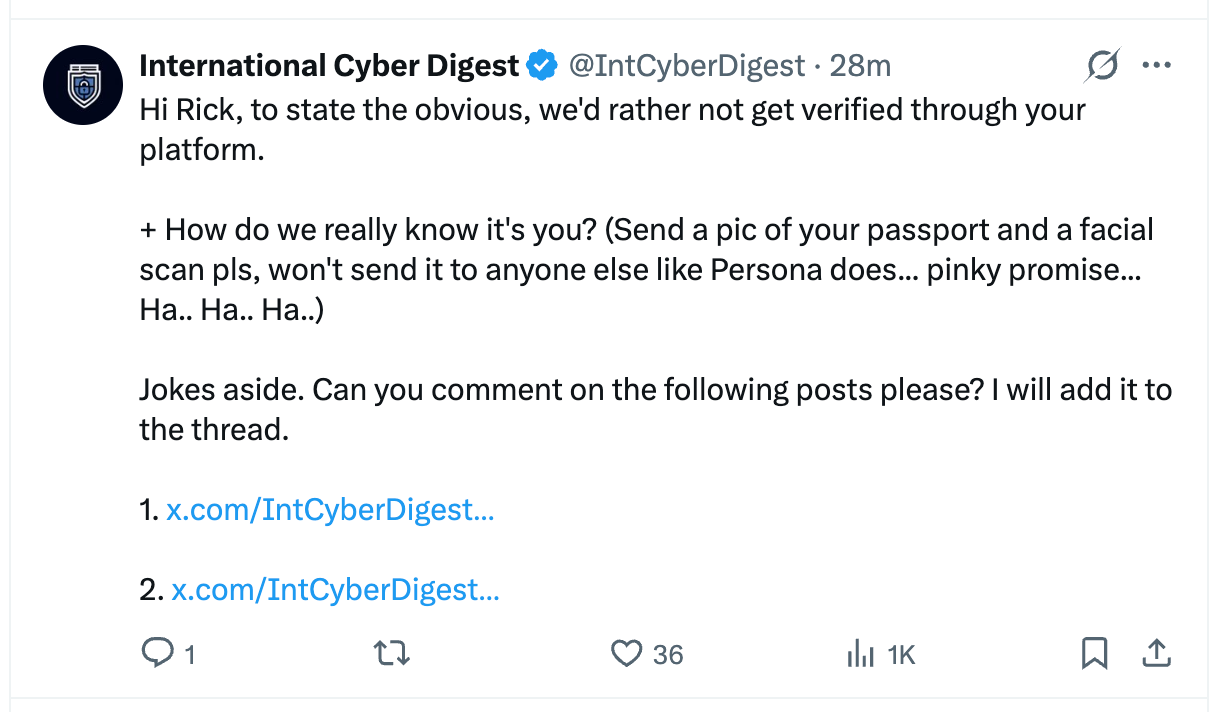The image size is (1212, 712).
Task: Open Grok actions icon beside timestamp
Action: 1101,66
